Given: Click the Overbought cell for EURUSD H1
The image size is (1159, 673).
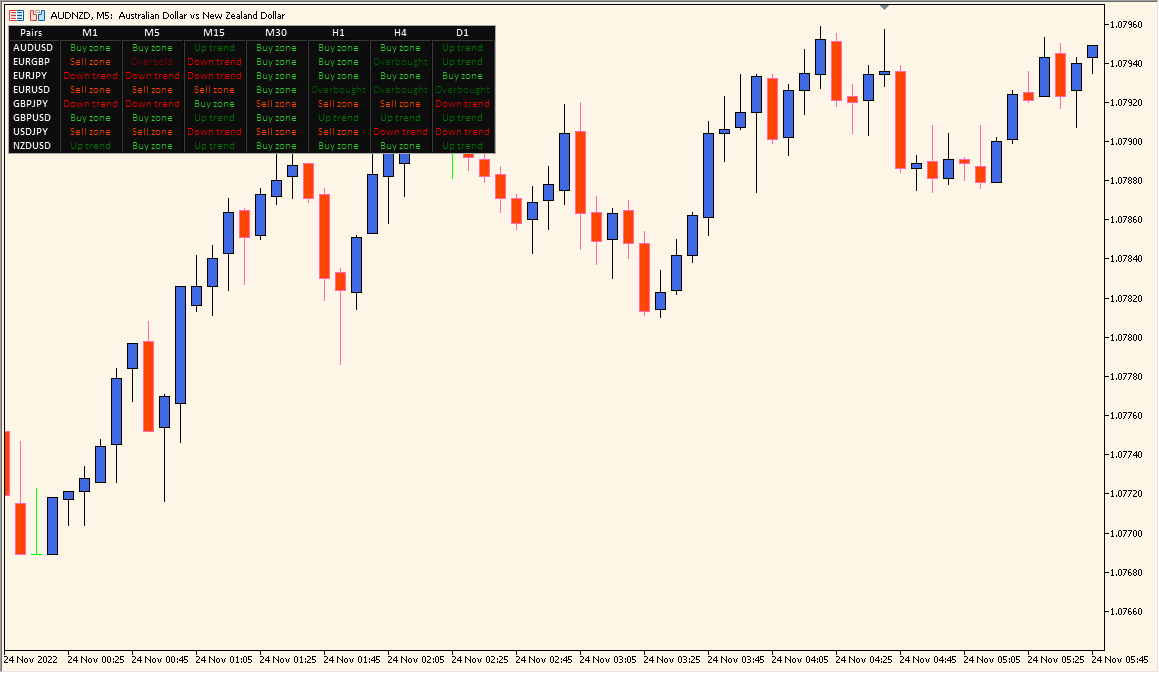Looking at the screenshot, I should coord(338,89).
